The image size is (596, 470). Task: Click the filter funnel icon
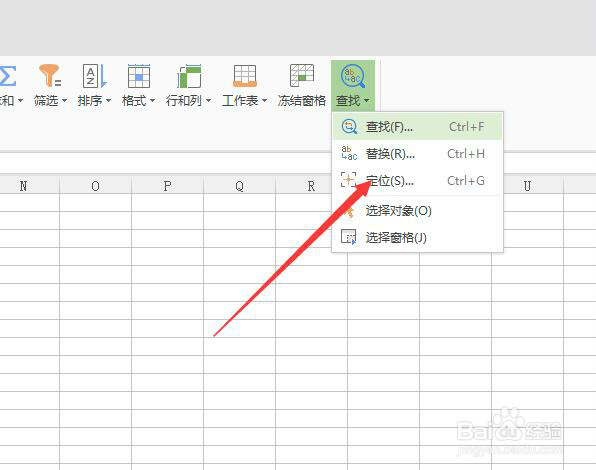[x=50, y=76]
